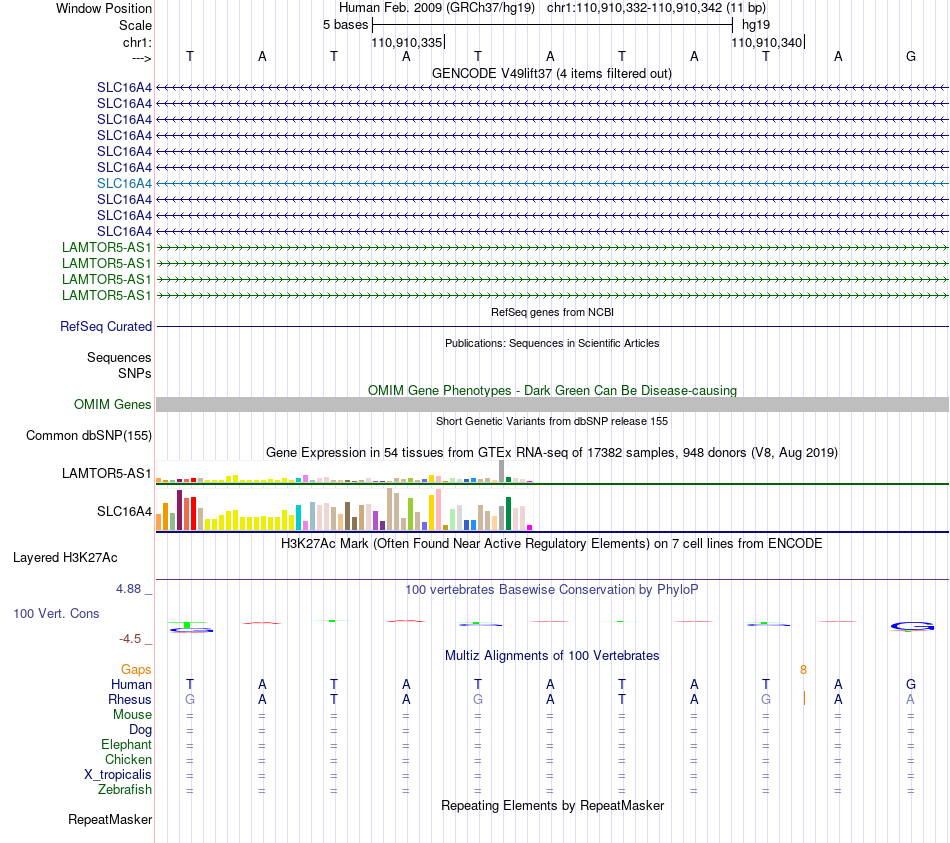Click the Scale label in the left margin
Viewport: 950px width, 843px height.
click(135, 25)
